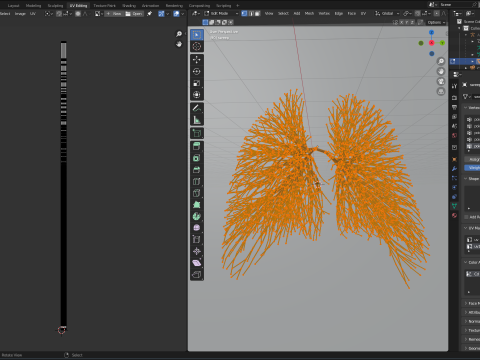The height and width of the screenshot is (360, 480).
Task: Select the Spin tool
Action: [197, 216]
